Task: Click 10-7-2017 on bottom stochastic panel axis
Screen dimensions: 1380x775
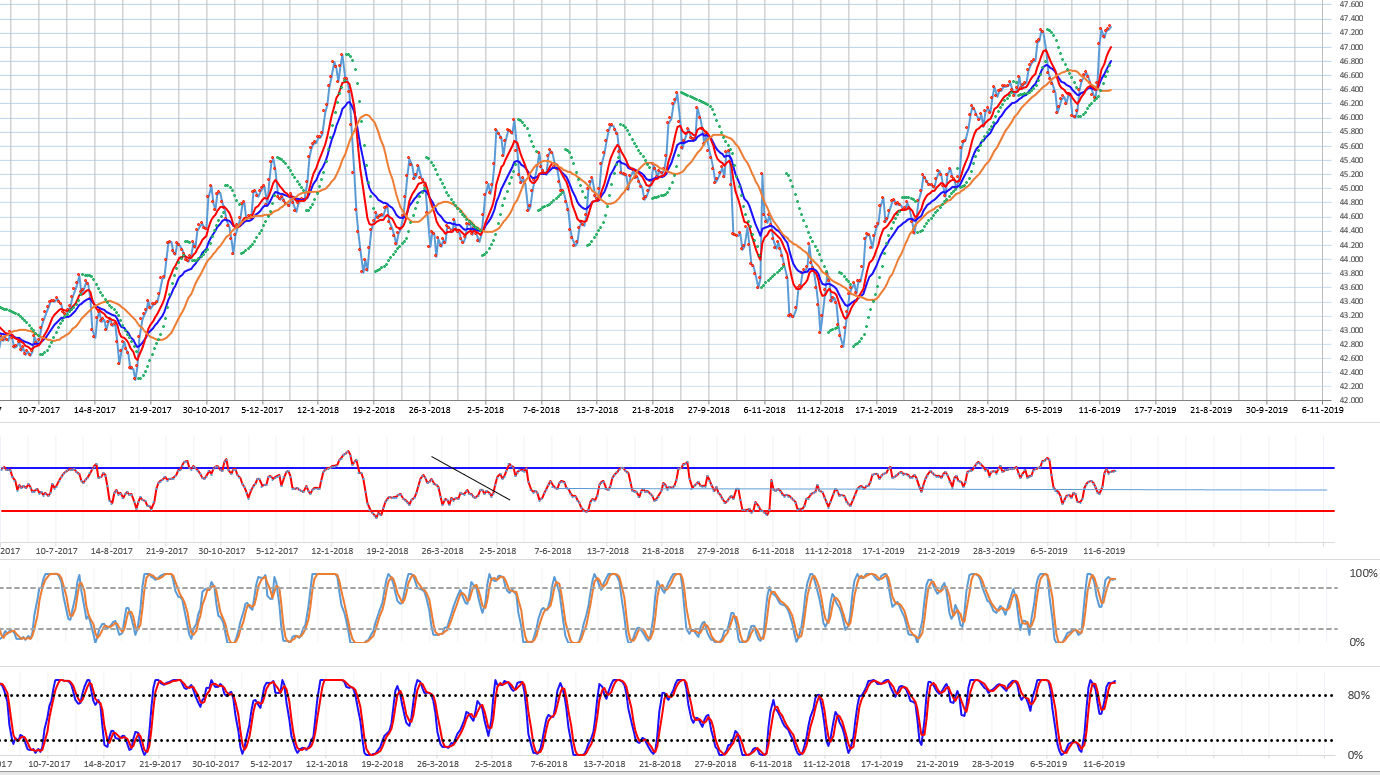Action: (x=50, y=763)
